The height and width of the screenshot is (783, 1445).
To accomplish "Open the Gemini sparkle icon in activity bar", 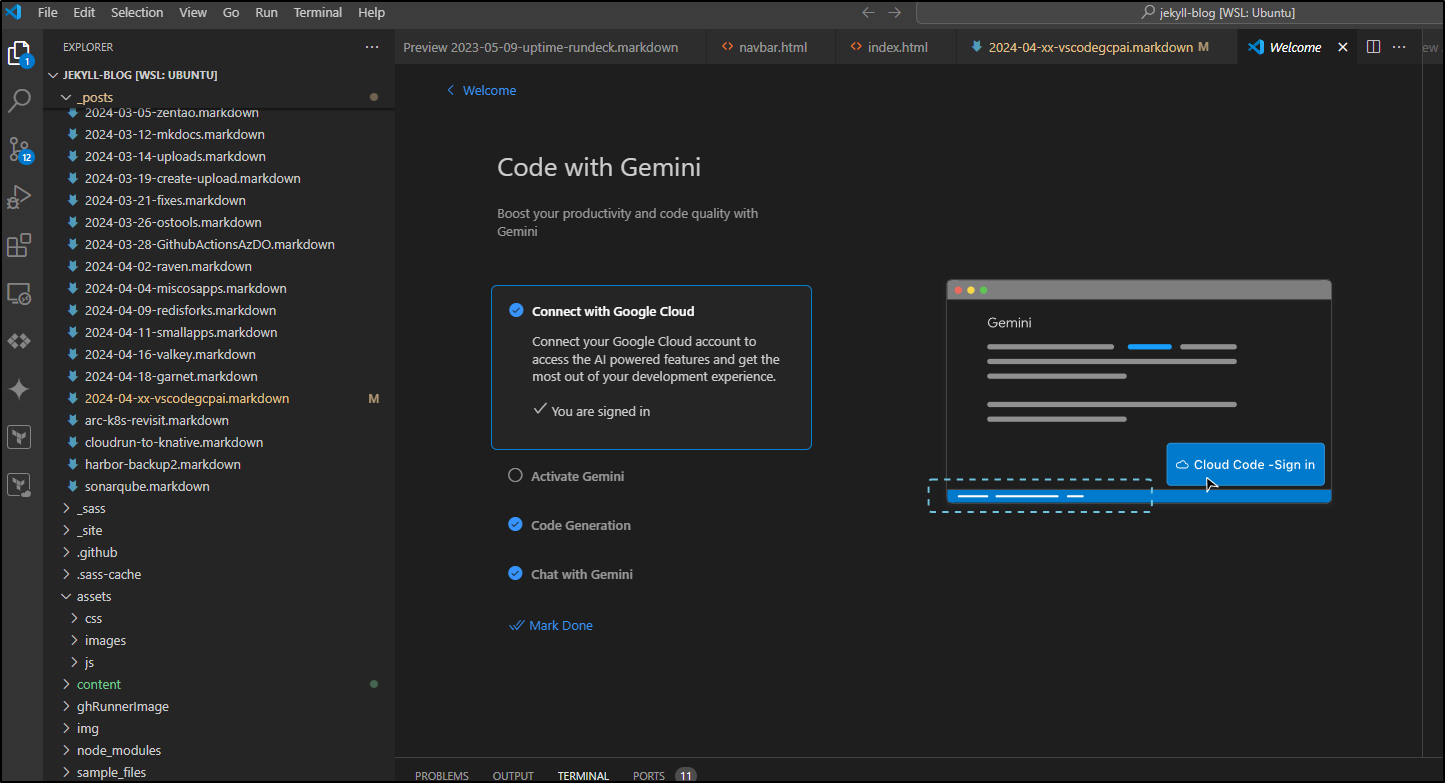I will pyautogui.click(x=20, y=389).
